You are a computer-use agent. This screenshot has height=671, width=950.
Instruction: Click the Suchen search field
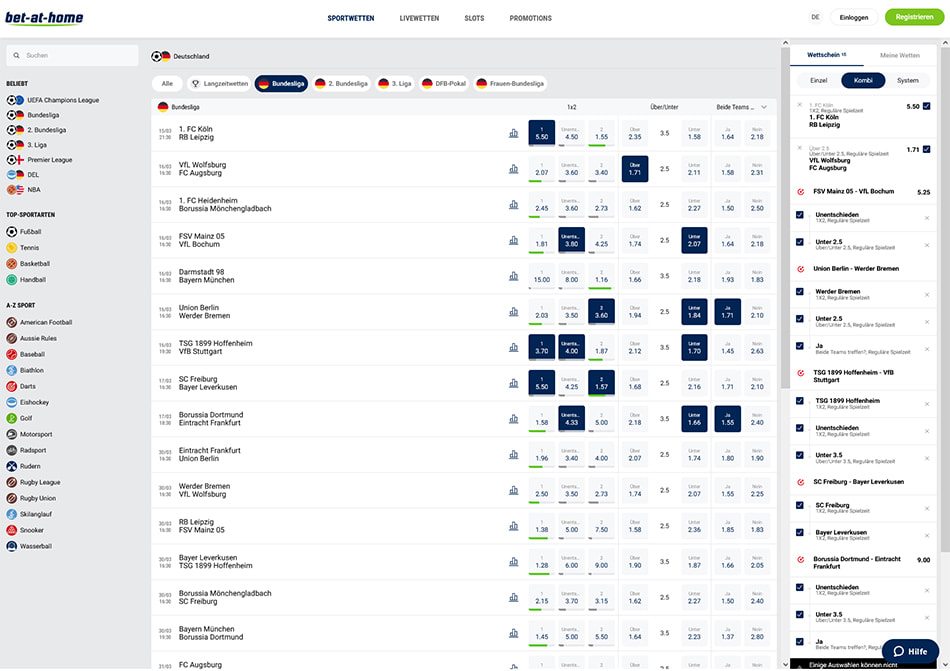[73, 55]
